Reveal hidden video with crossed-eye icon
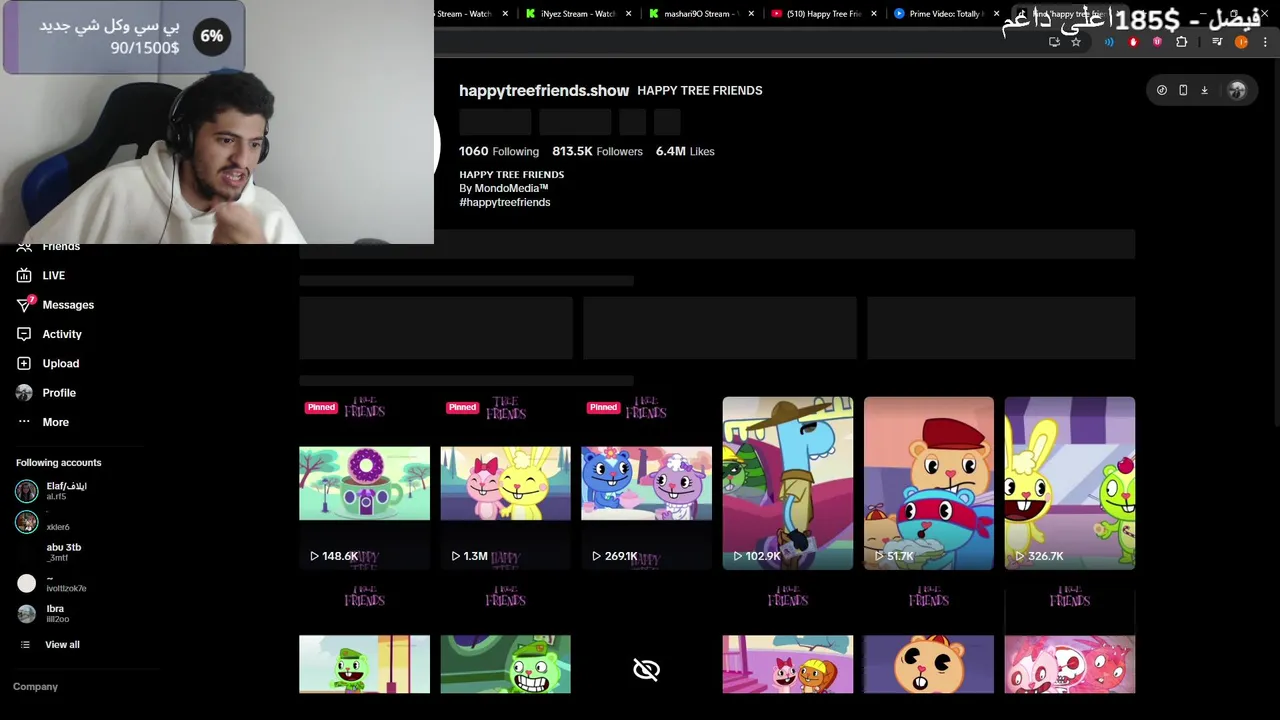 pyautogui.click(x=646, y=669)
